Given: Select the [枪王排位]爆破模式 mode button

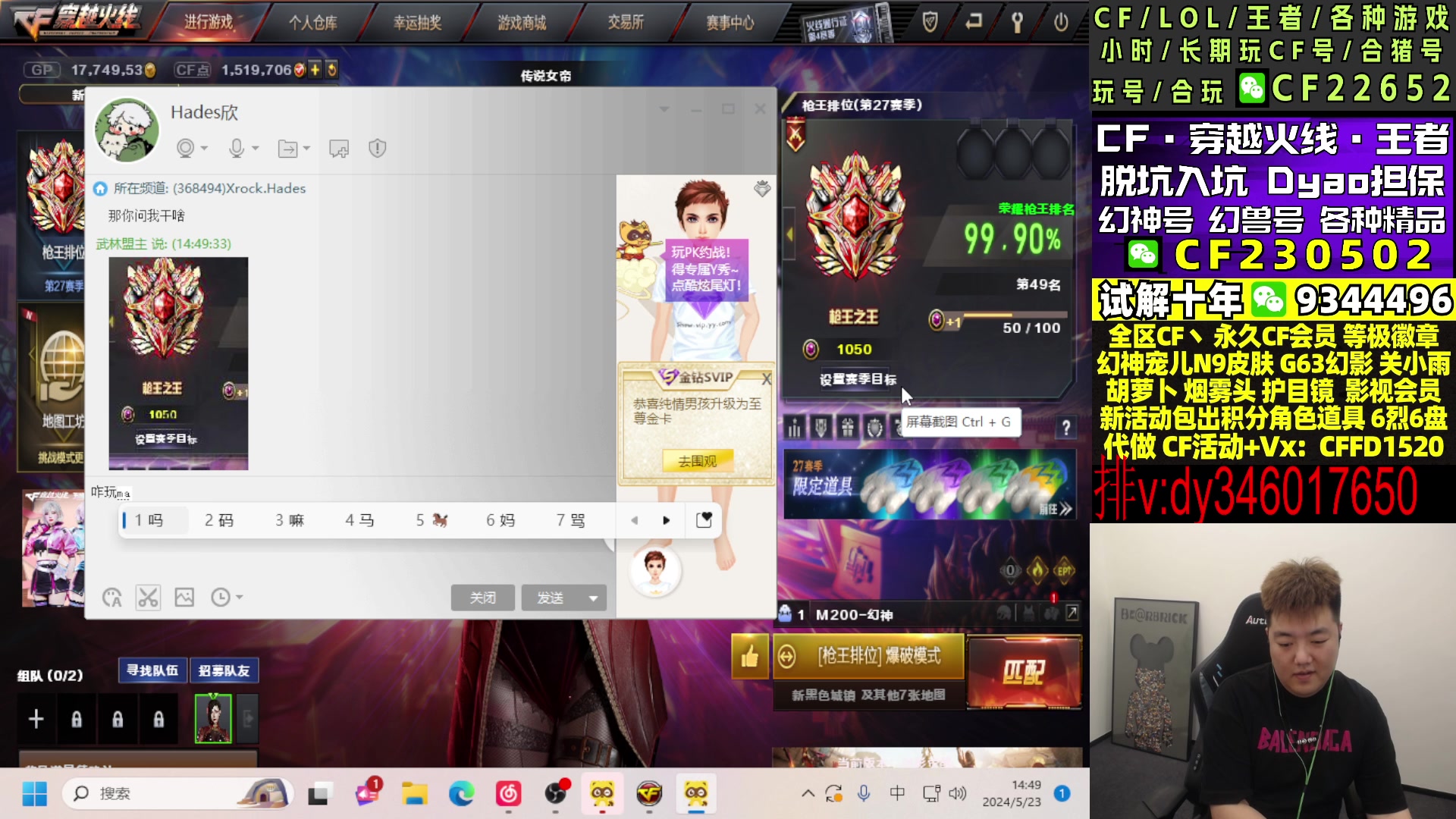Looking at the screenshot, I should tap(869, 656).
